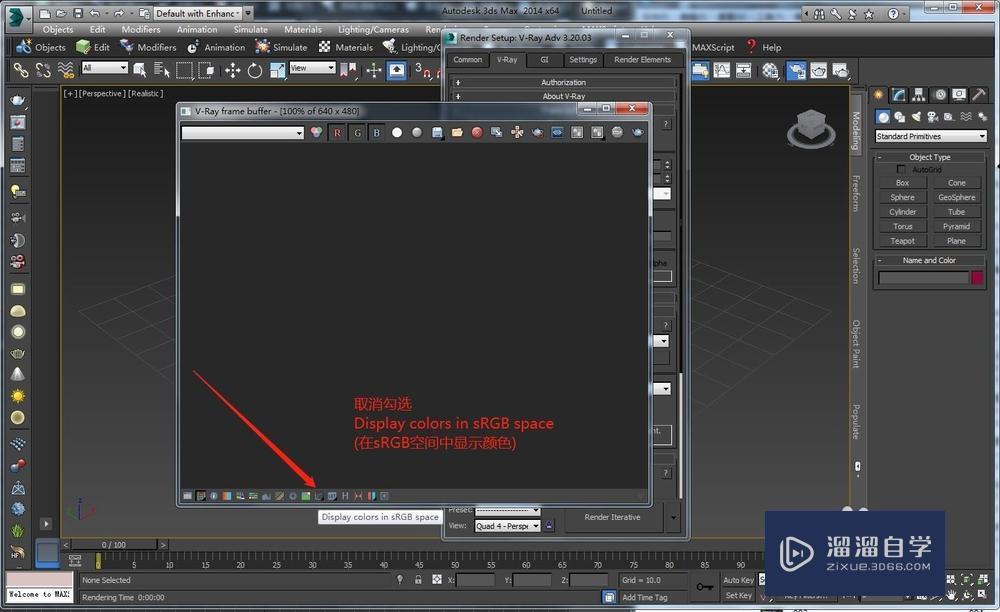Open the V-Ray tab in Render Setup

[507, 60]
